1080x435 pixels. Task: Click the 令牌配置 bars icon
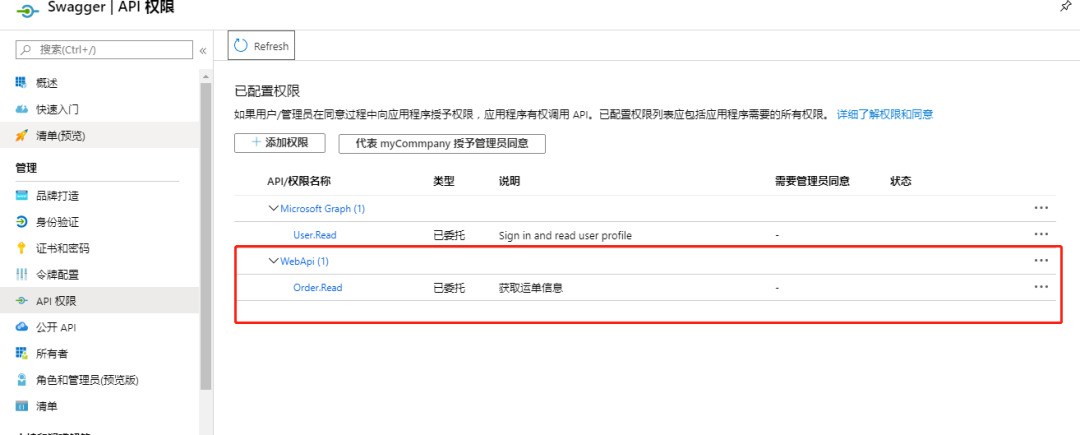click(x=21, y=275)
